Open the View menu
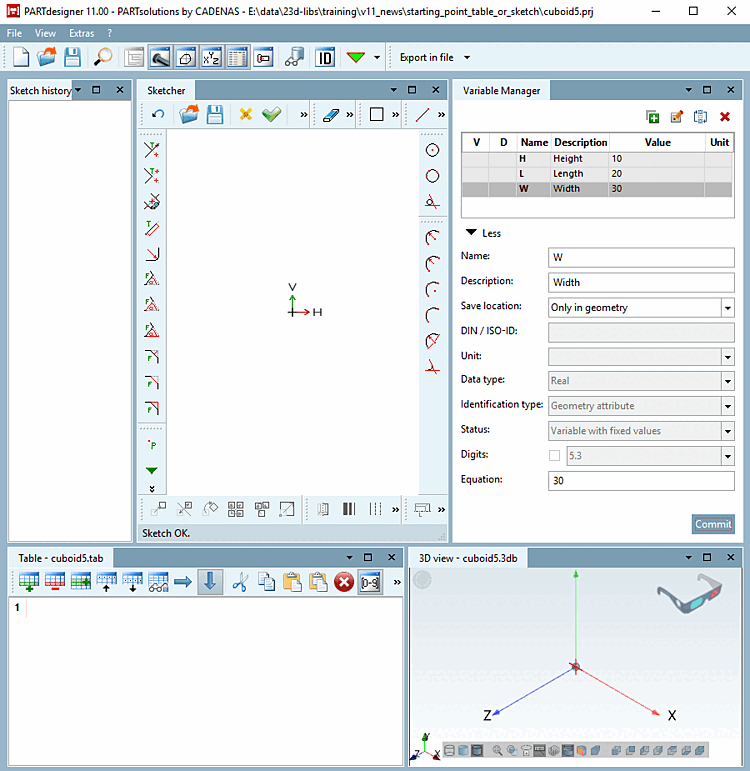This screenshot has width=750, height=771. (45, 33)
